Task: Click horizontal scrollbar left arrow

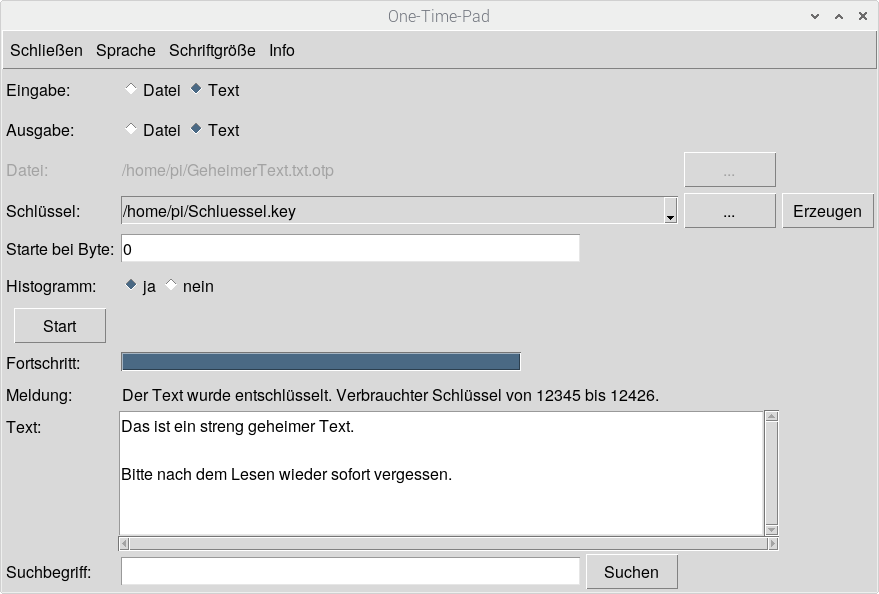Action: pyautogui.click(x=124, y=544)
